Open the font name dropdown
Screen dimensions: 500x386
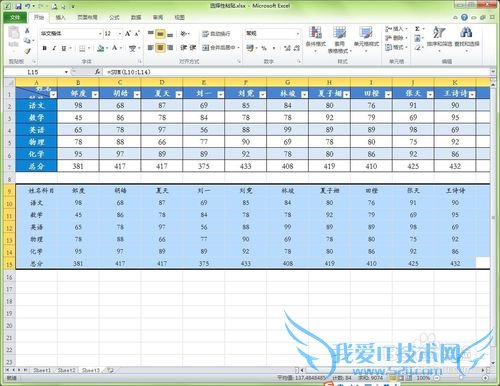point(100,34)
